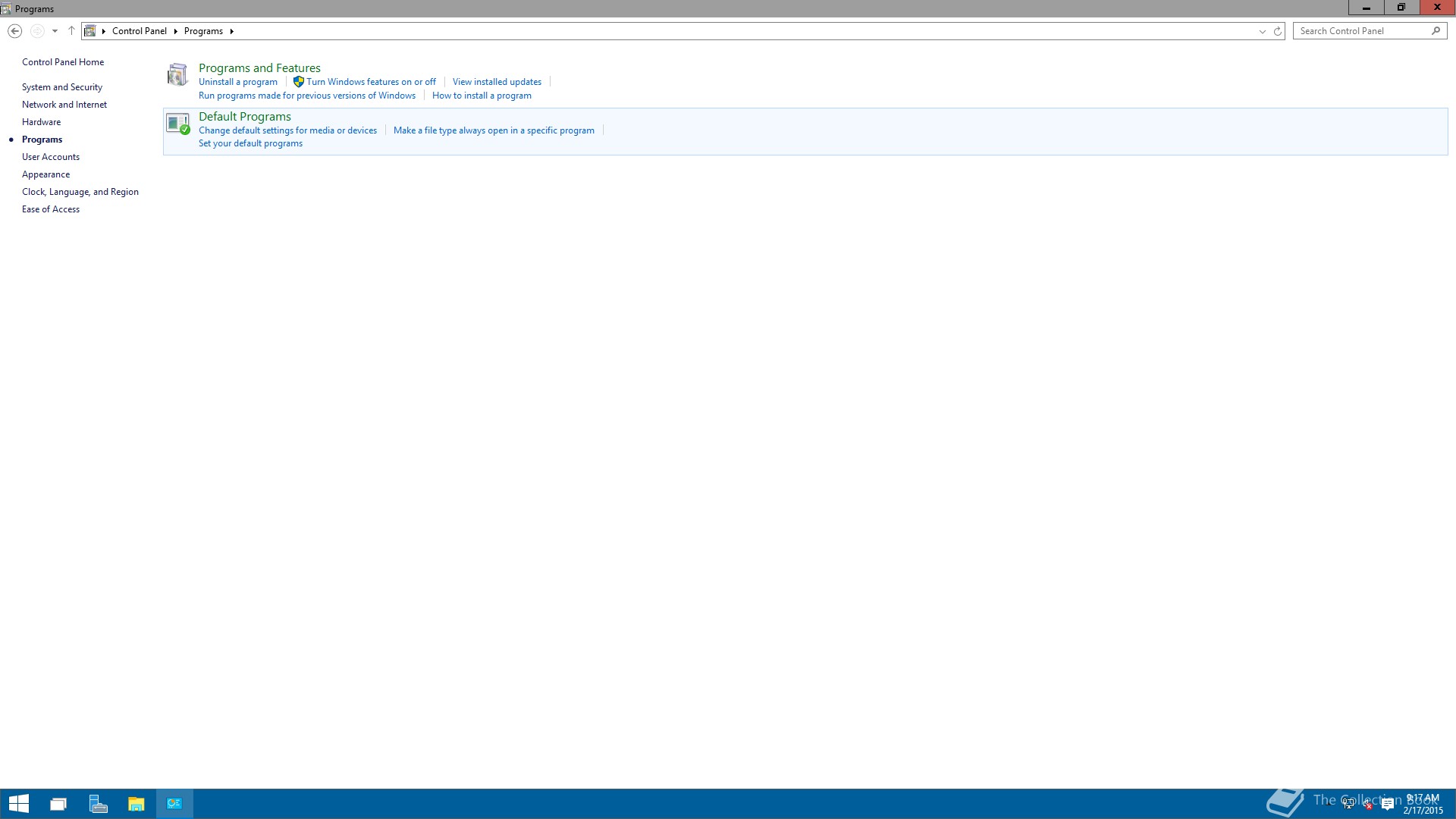Click the Default Programs icon
The height and width of the screenshot is (819, 1456).
pyautogui.click(x=177, y=124)
